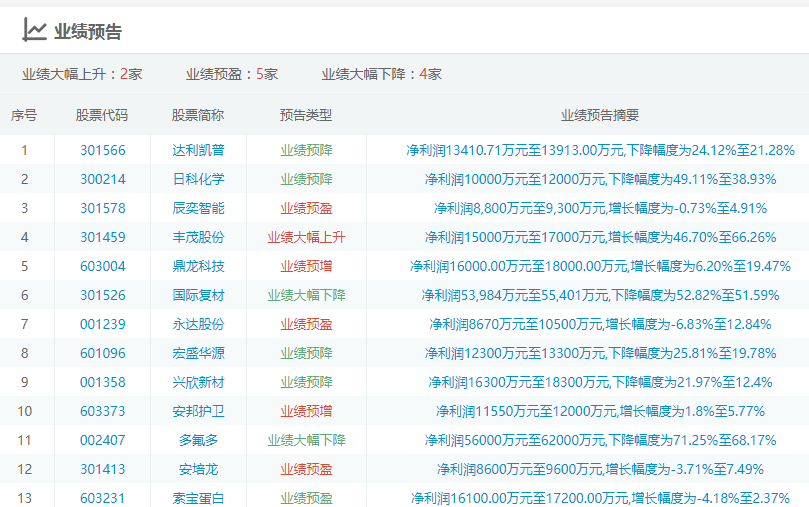The image size is (809, 507).
Task: Click 业绩大幅下降 type in 多氟多 row
Action: (x=306, y=440)
